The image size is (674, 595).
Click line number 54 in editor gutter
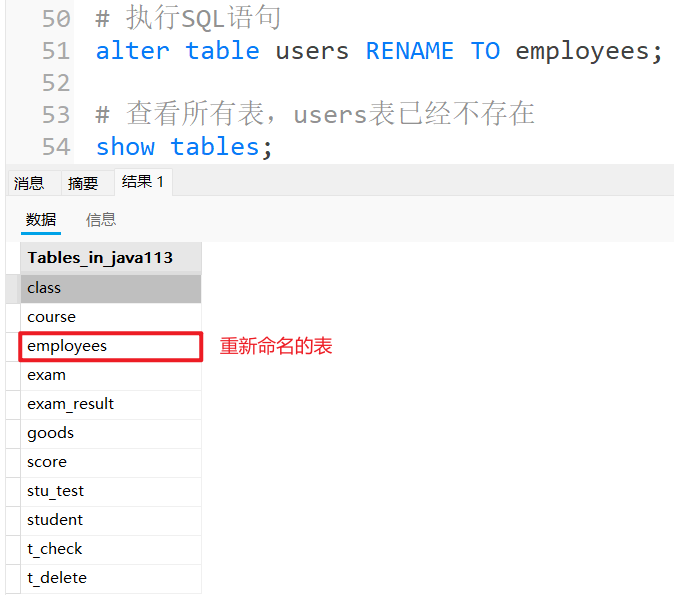pyautogui.click(x=56, y=147)
